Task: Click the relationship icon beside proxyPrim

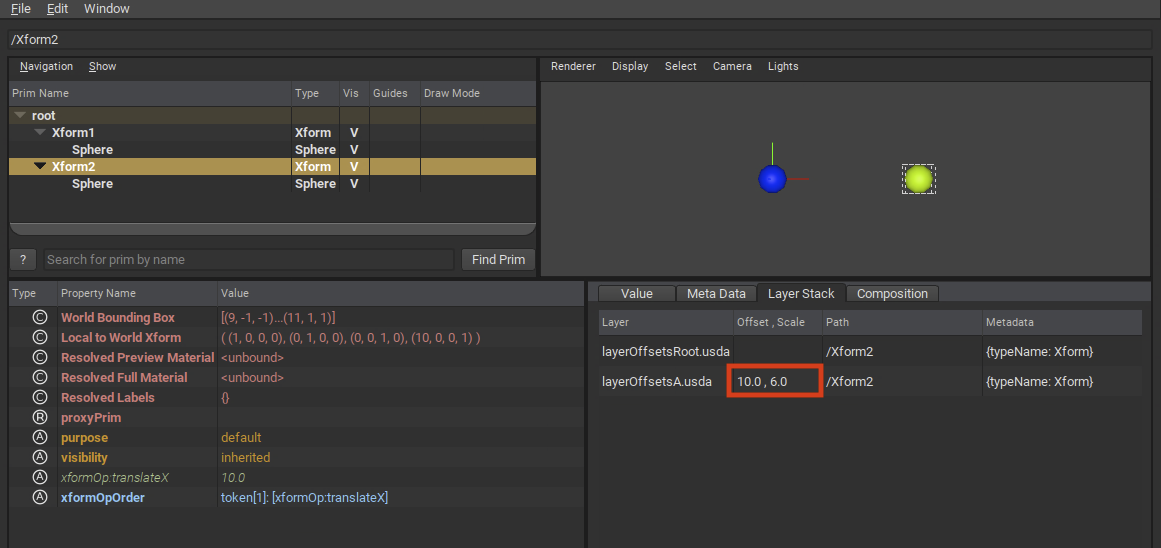Action: tap(40, 417)
